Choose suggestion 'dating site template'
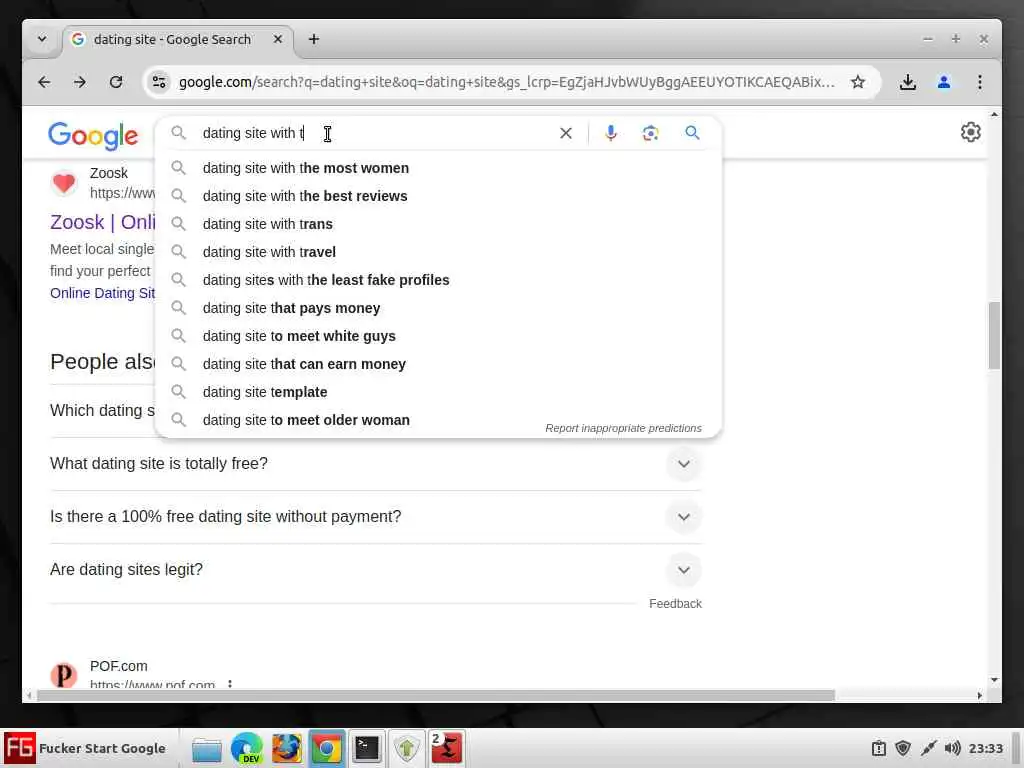 [438, 392]
